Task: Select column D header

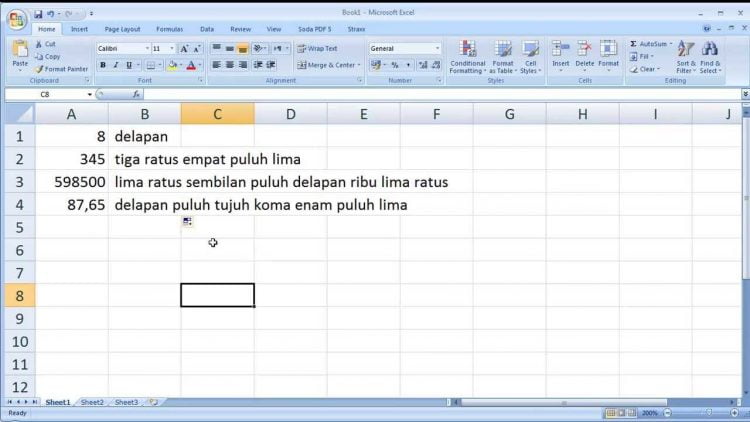Action: (x=290, y=114)
